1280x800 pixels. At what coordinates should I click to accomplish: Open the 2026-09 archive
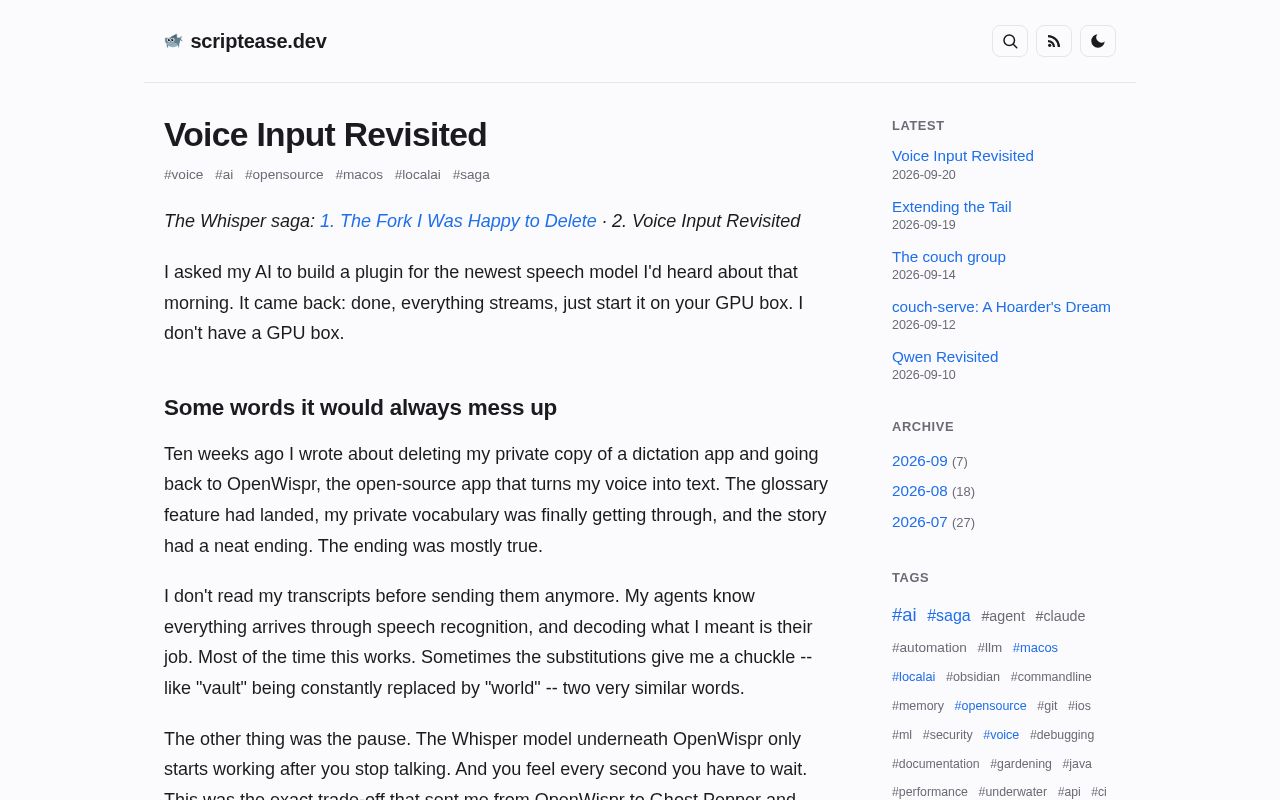(920, 461)
